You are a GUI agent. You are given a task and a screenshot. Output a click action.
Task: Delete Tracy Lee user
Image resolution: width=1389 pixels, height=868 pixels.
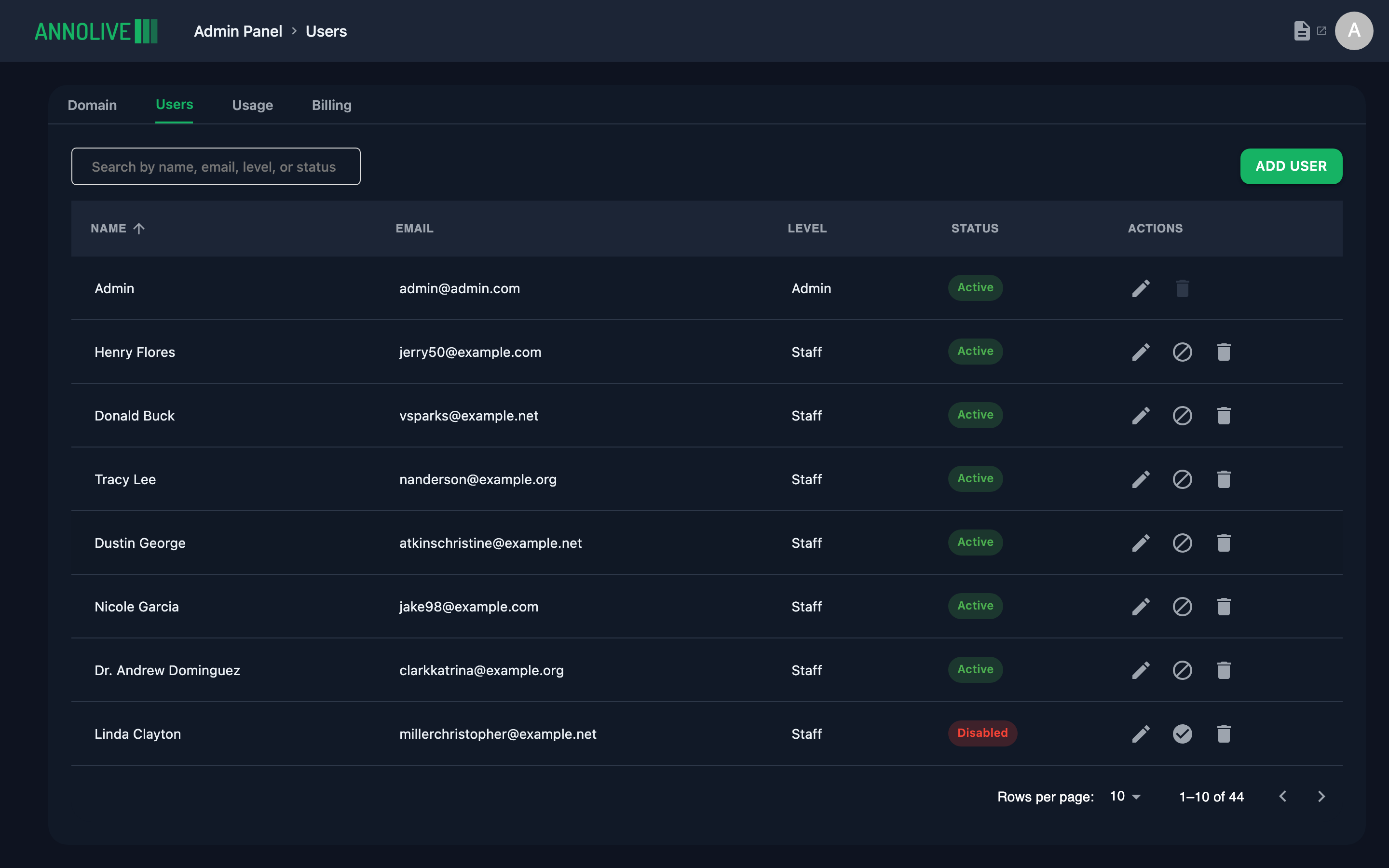[x=1223, y=479]
